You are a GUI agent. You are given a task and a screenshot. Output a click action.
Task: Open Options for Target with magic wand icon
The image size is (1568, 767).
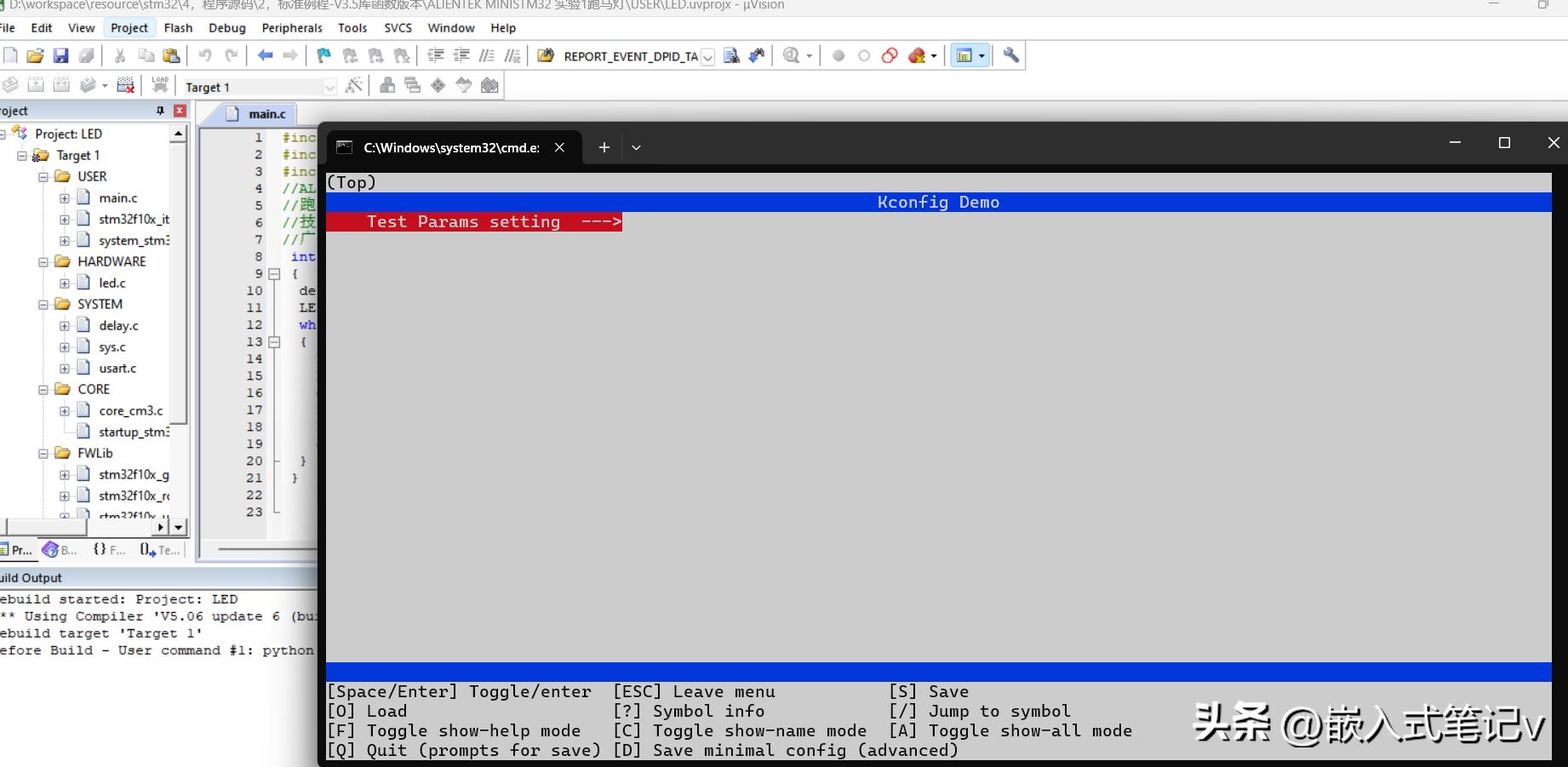[352, 84]
